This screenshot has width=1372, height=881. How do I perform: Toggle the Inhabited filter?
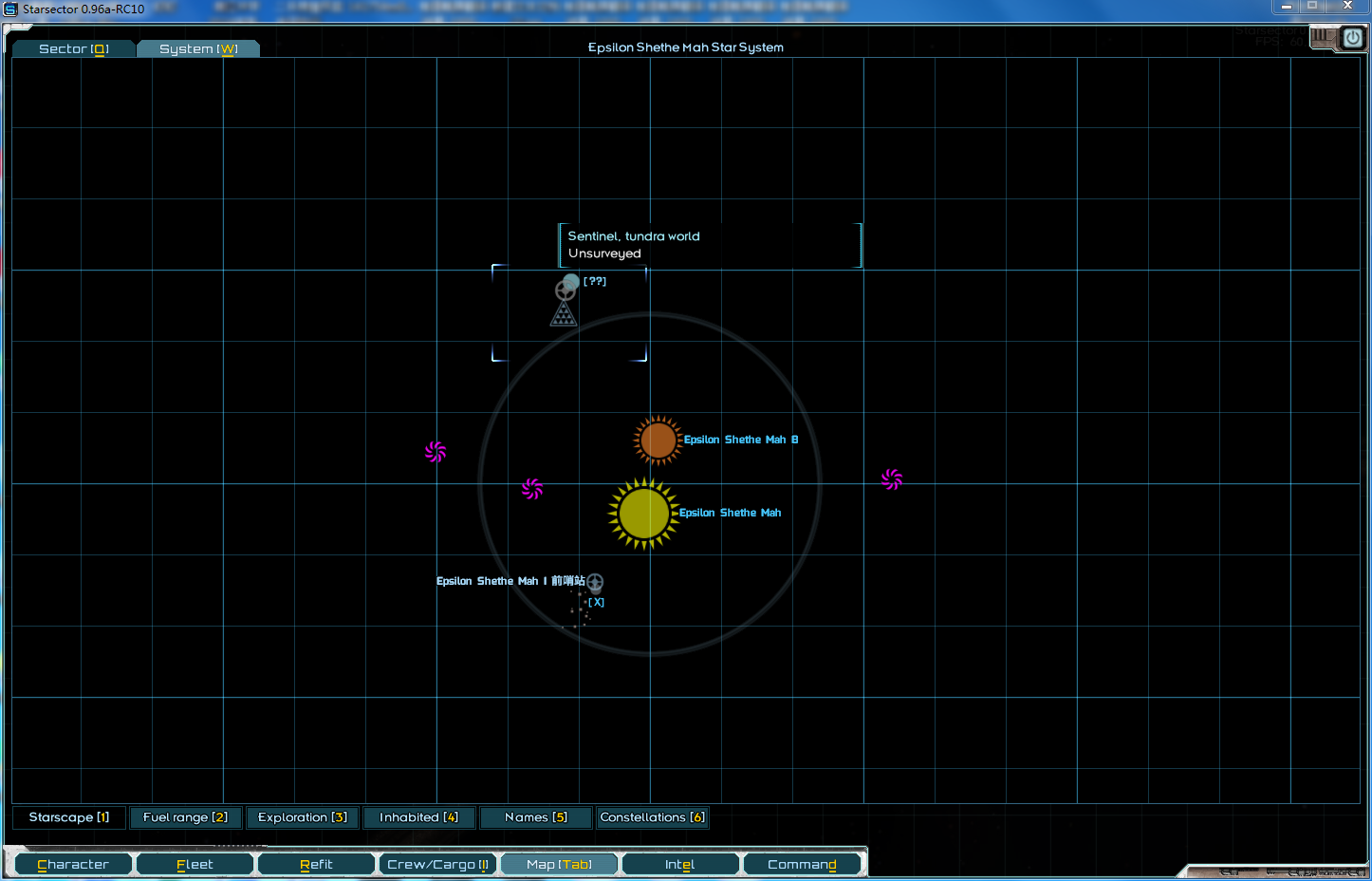418,817
